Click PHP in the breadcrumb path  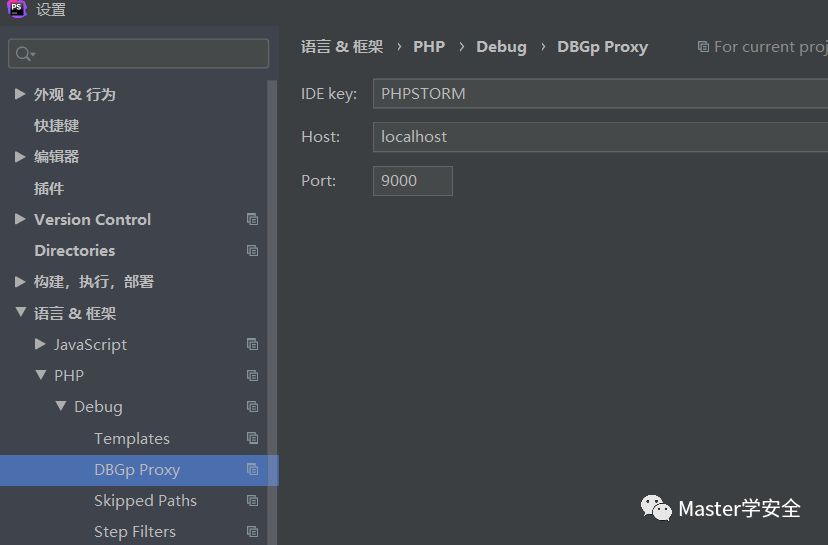[x=429, y=47]
